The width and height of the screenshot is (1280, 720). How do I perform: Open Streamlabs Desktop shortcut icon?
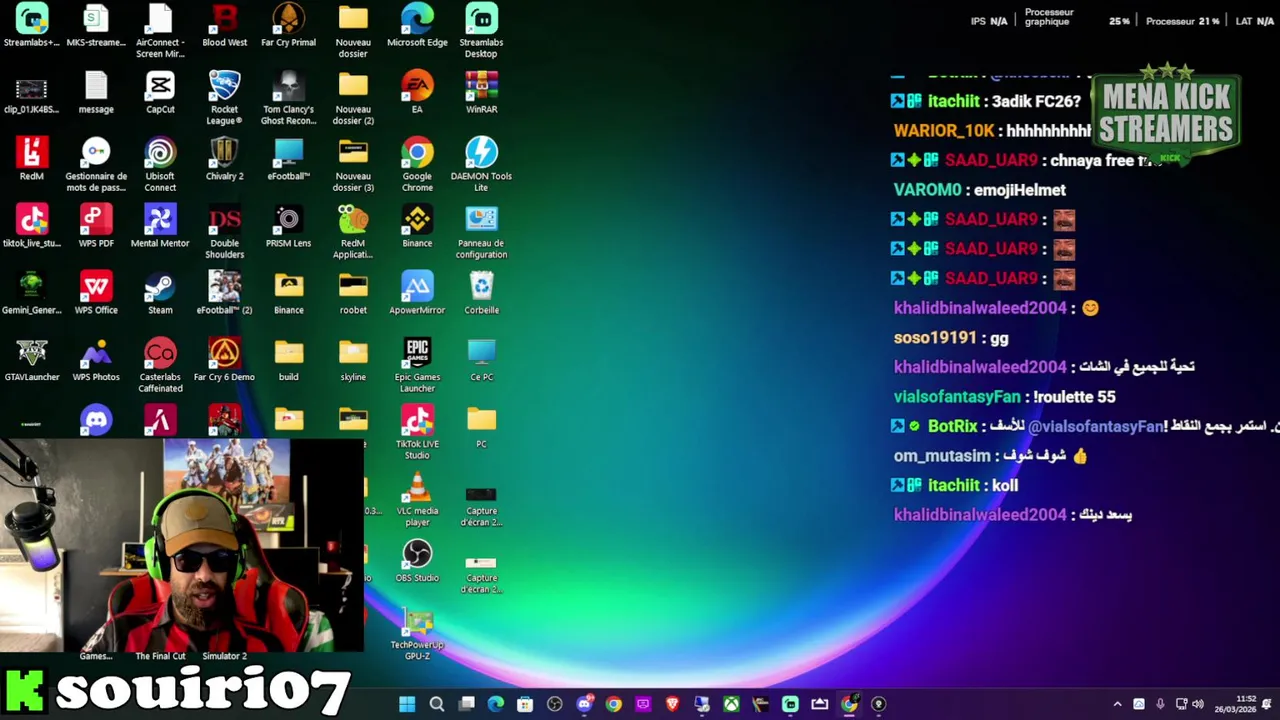click(x=481, y=31)
